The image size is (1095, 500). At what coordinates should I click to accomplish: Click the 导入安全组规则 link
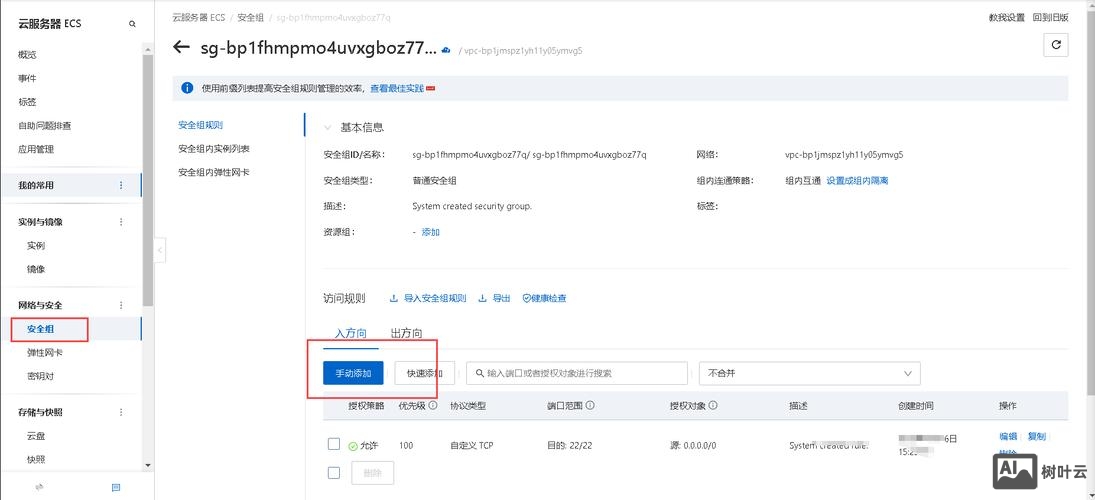(427, 298)
